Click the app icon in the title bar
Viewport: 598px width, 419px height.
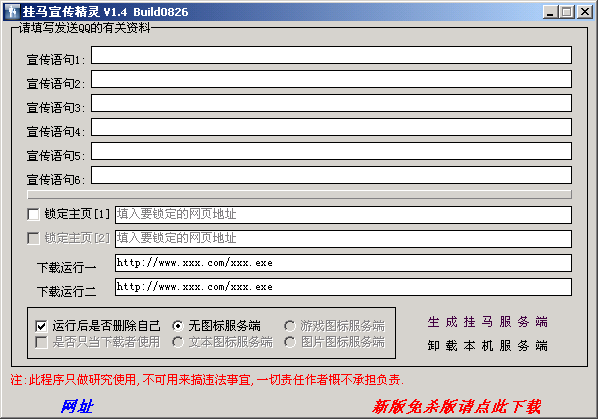coord(13,11)
